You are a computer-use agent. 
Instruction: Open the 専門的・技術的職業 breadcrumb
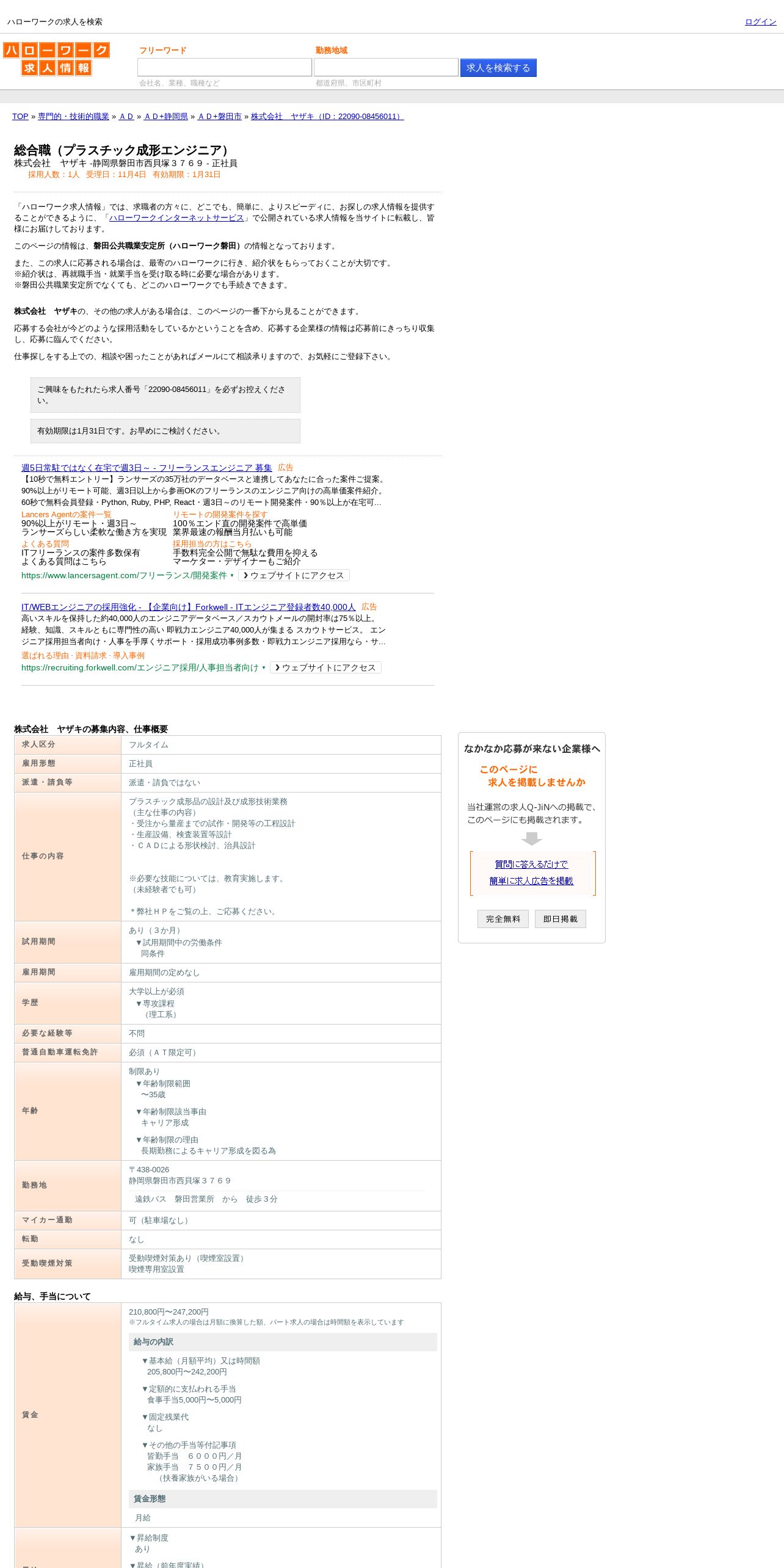[73, 117]
